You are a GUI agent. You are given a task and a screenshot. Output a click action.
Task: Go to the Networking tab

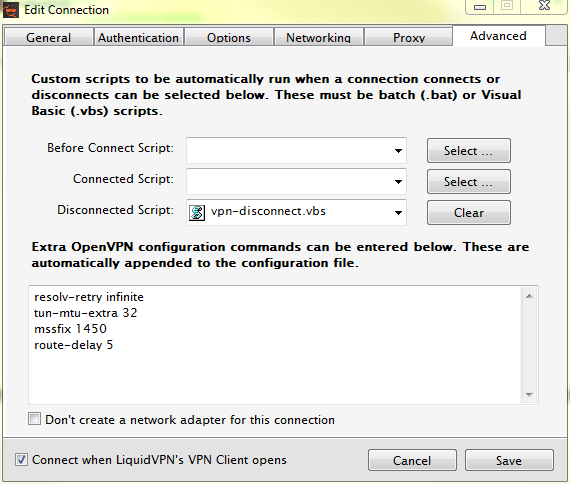point(318,37)
